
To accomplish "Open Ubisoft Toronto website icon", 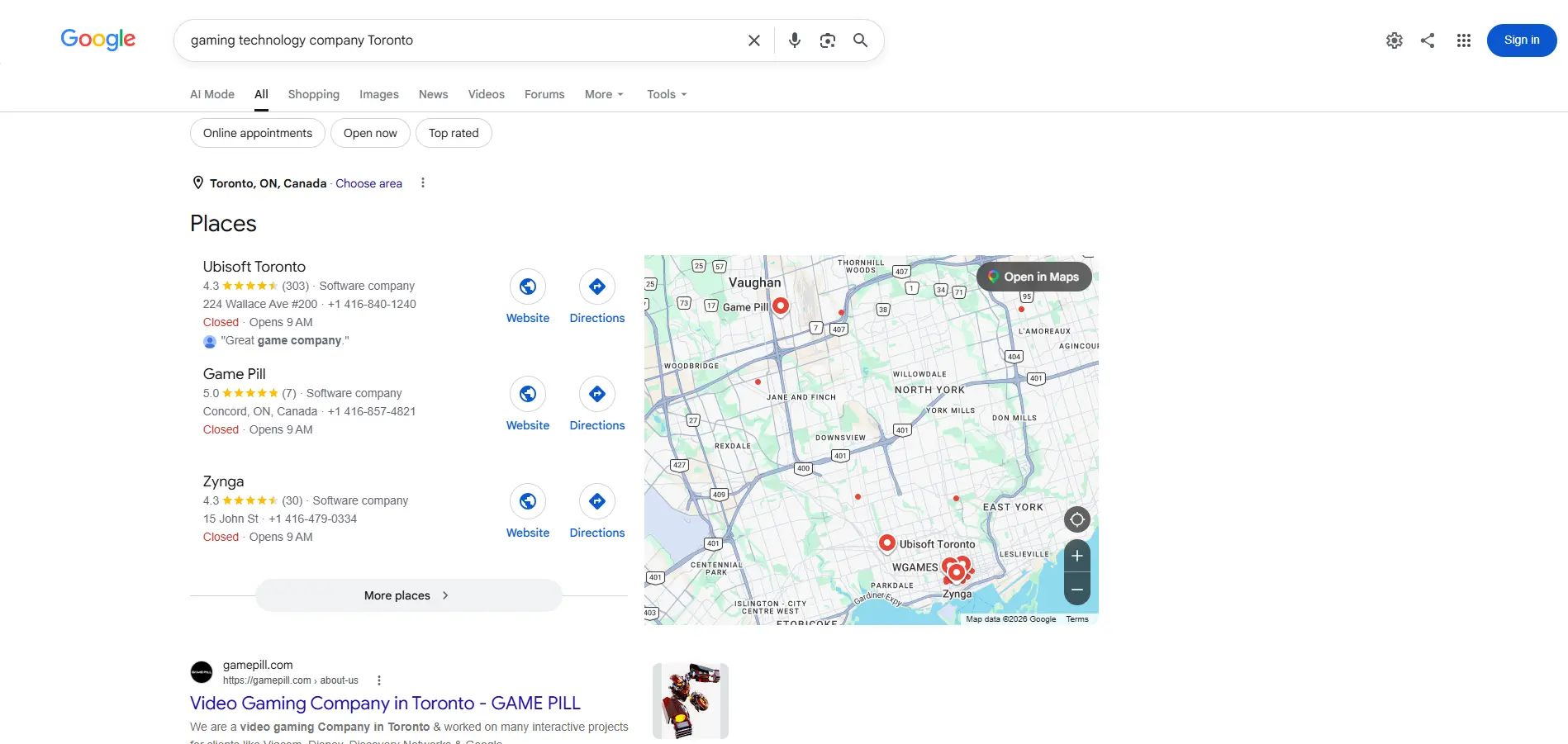I will pos(528,287).
